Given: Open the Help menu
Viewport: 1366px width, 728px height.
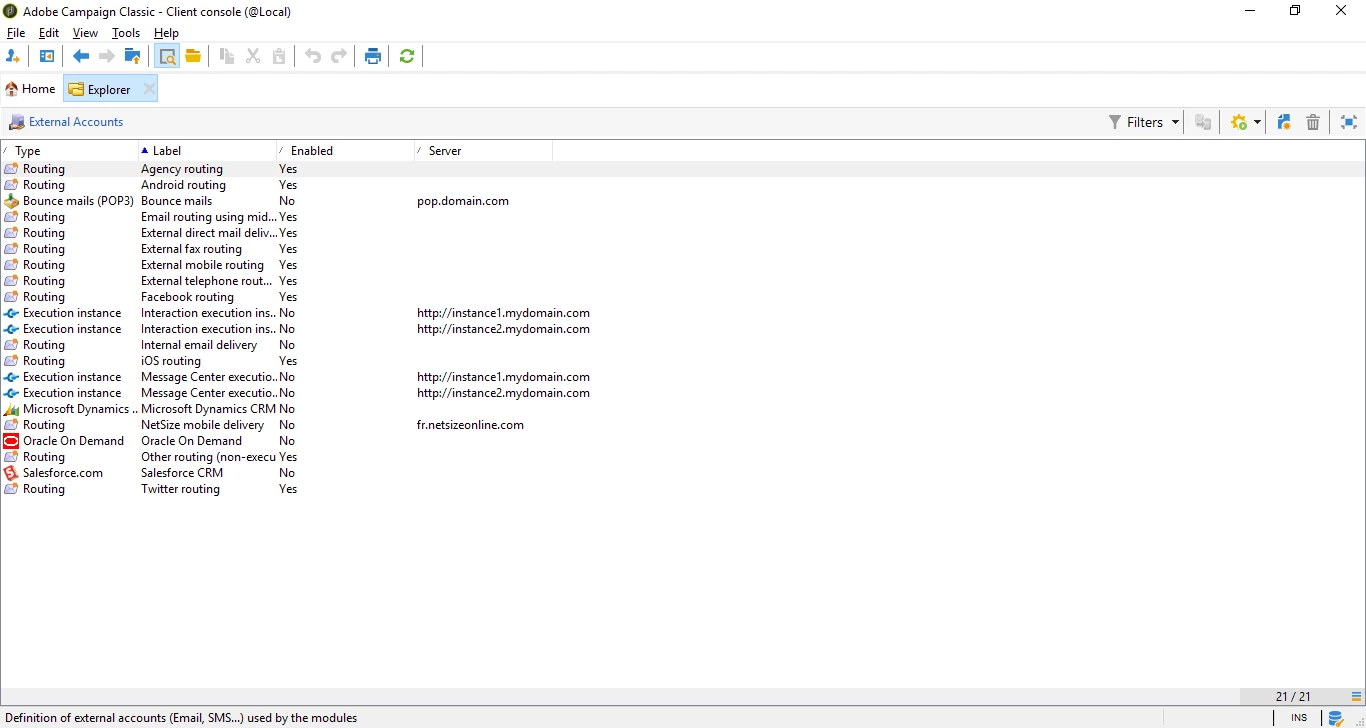Looking at the screenshot, I should click(x=166, y=33).
